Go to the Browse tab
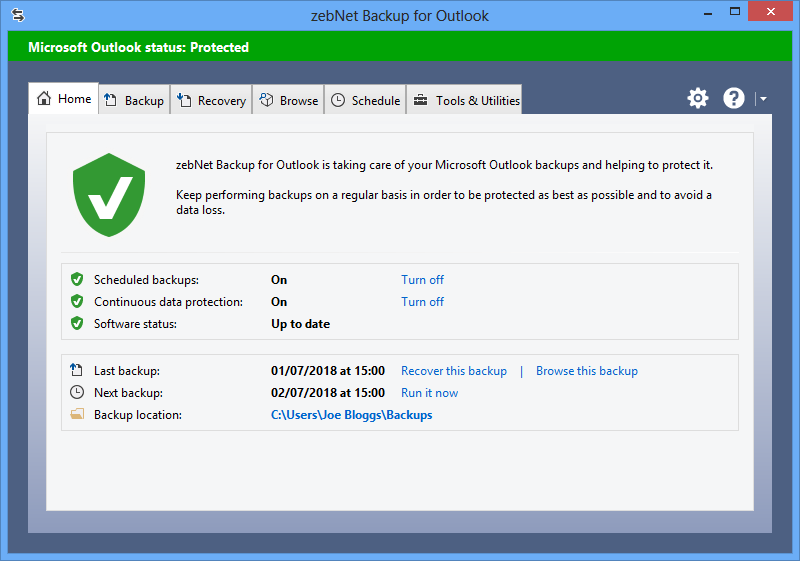Image resolution: width=800 pixels, height=561 pixels. point(288,100)
